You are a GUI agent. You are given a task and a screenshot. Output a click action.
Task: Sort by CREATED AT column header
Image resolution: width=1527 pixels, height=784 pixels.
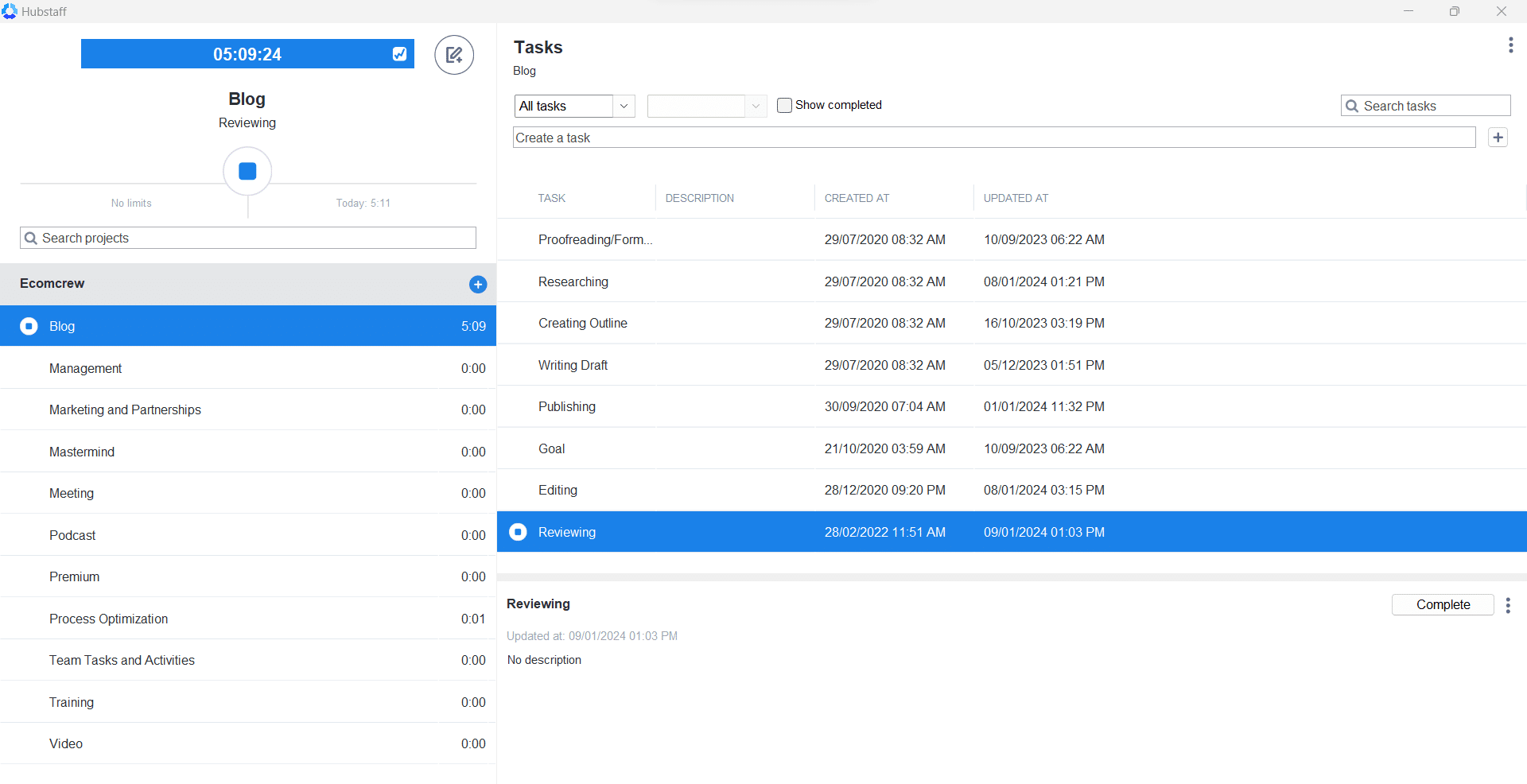(x=857, y=198)
